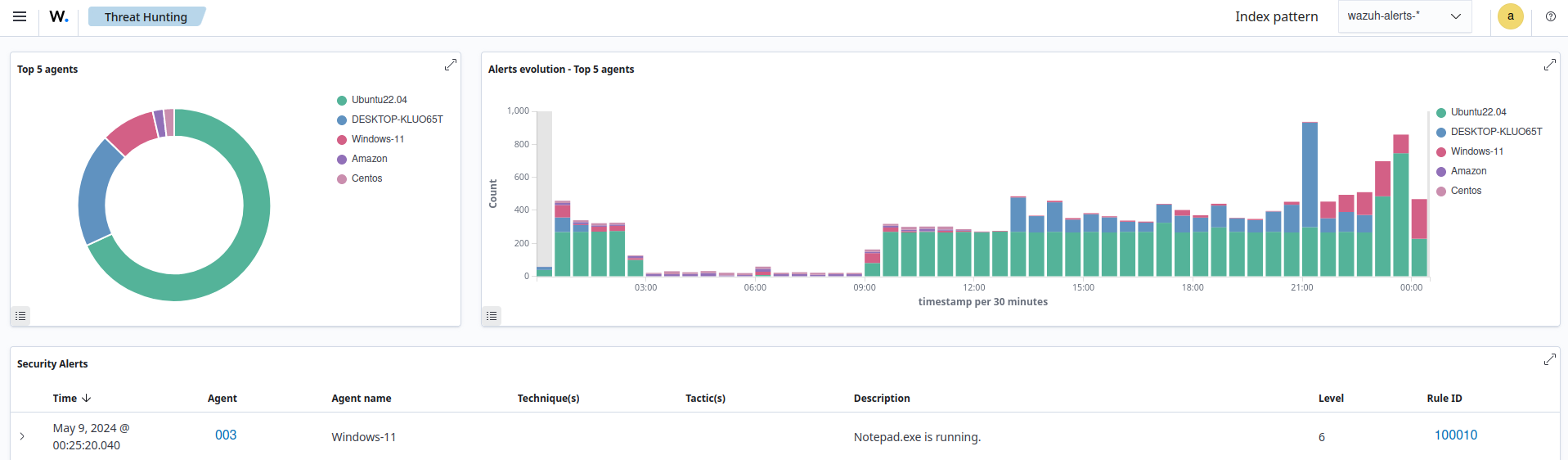Toggle Windows-11 series in bar chart legend

(1476, 151)
